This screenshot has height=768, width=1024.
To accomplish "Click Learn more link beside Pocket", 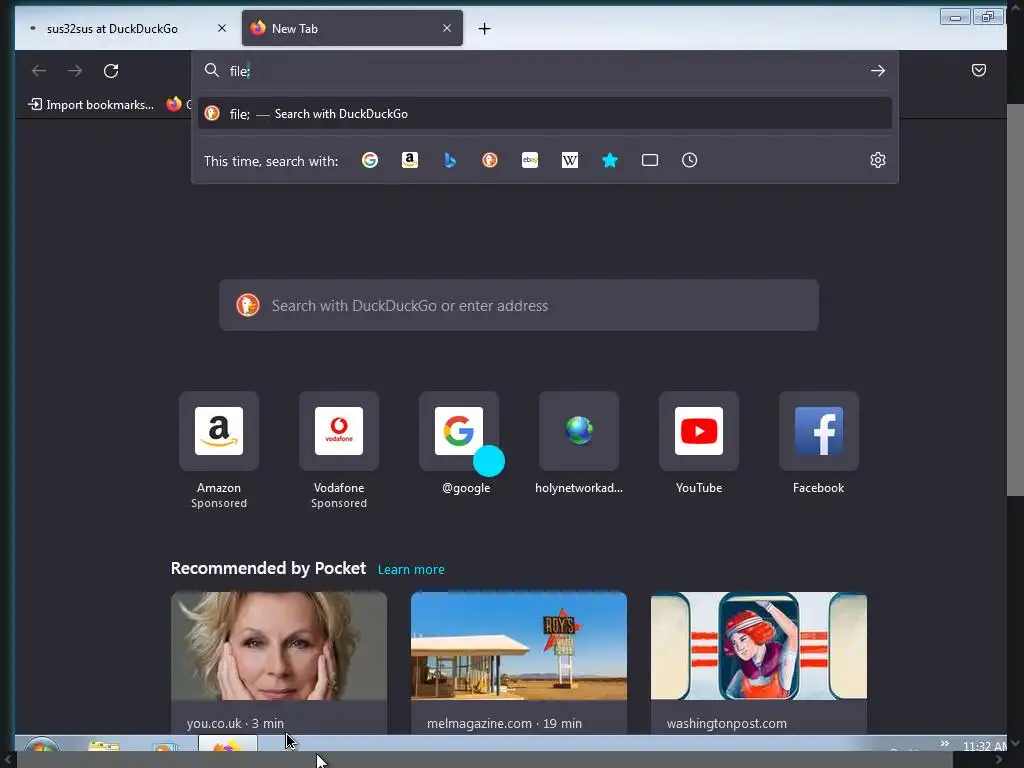I will coord(411,569).
